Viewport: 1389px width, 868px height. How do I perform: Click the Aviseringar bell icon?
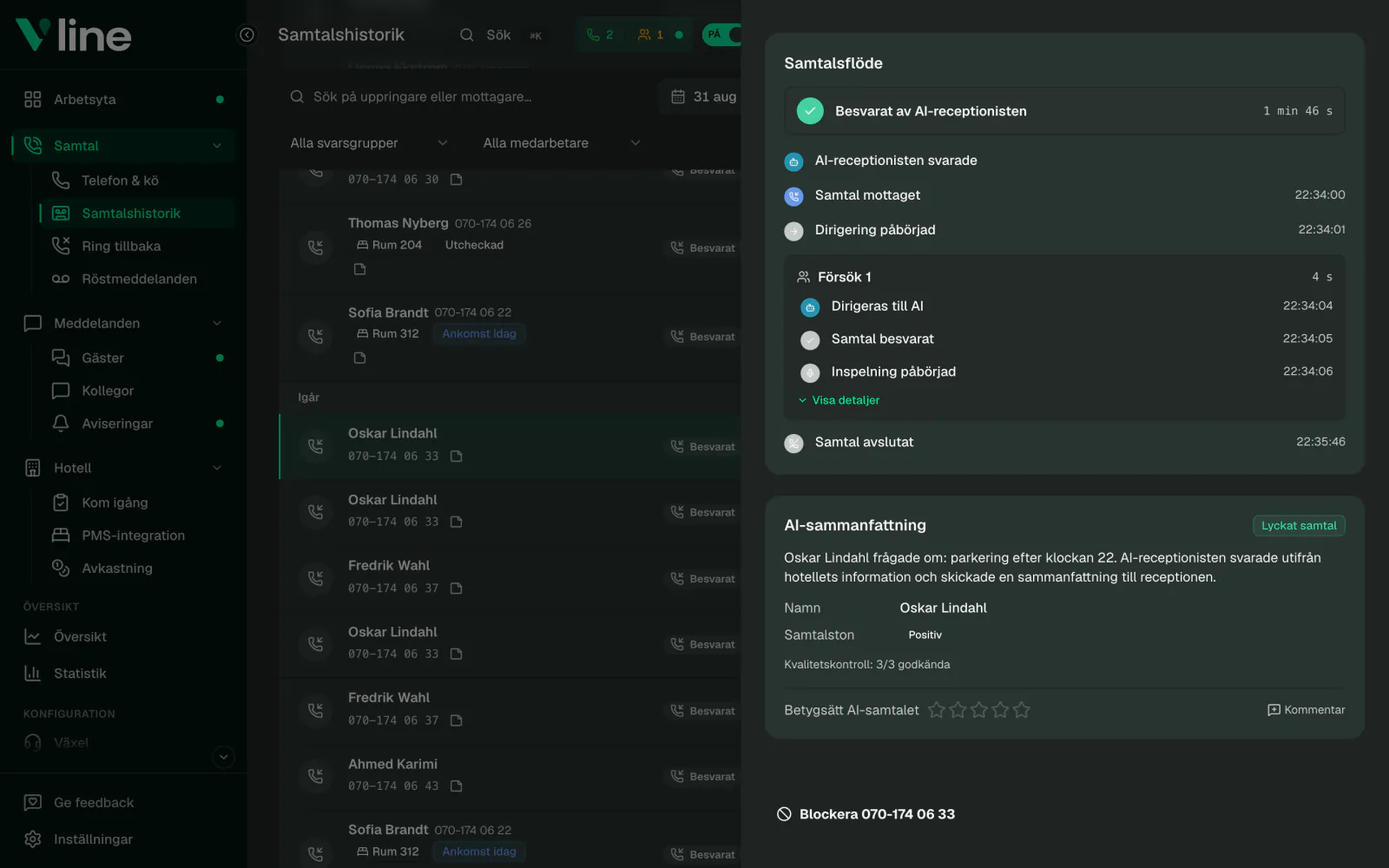[61, 424]
